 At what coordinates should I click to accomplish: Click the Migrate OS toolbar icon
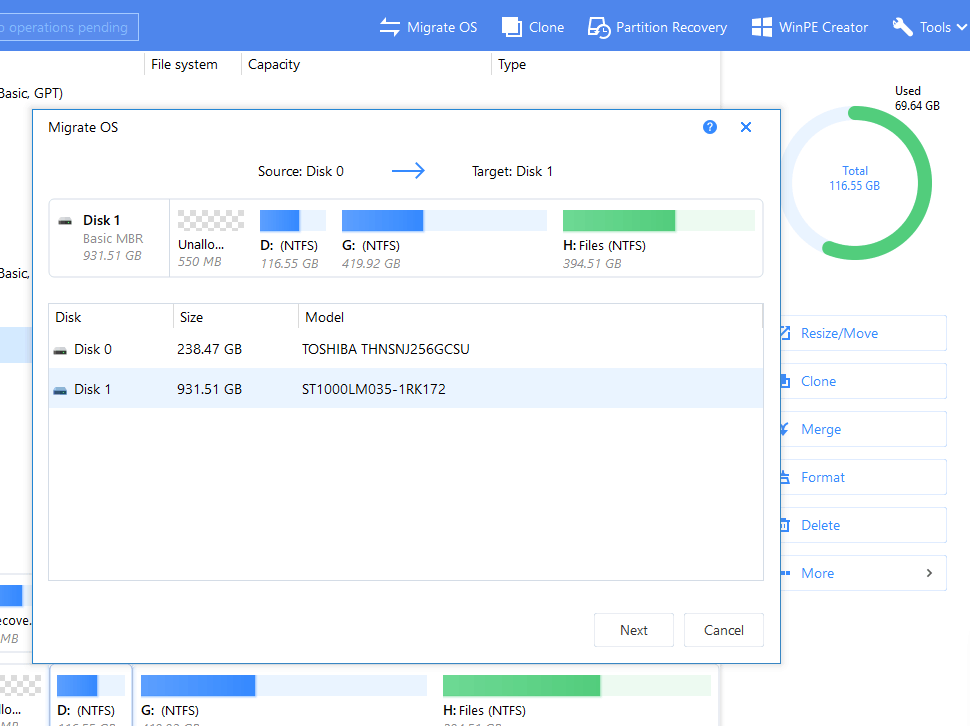pos(390,27)
